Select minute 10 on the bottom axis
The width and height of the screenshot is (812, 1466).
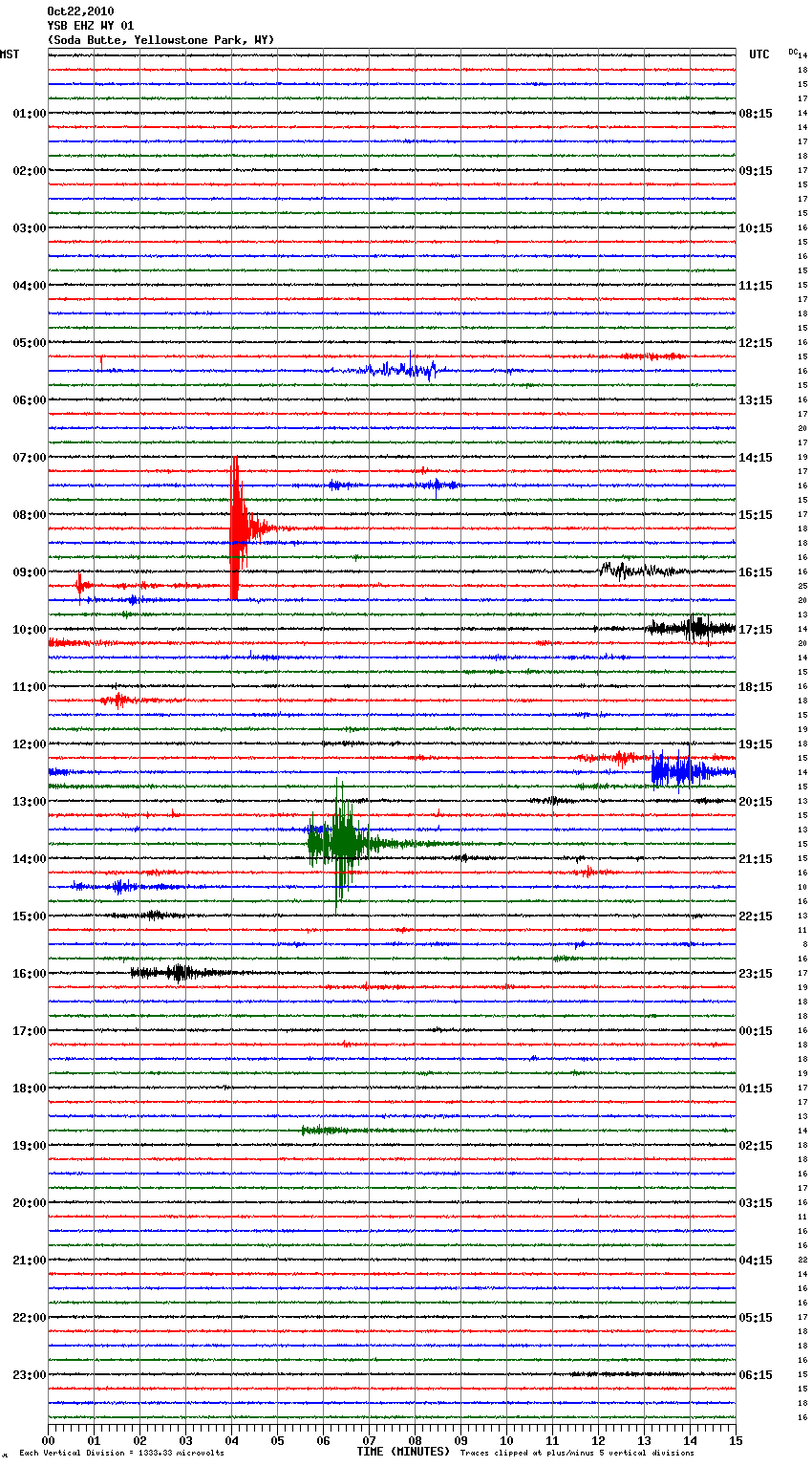pos(506,1440)
